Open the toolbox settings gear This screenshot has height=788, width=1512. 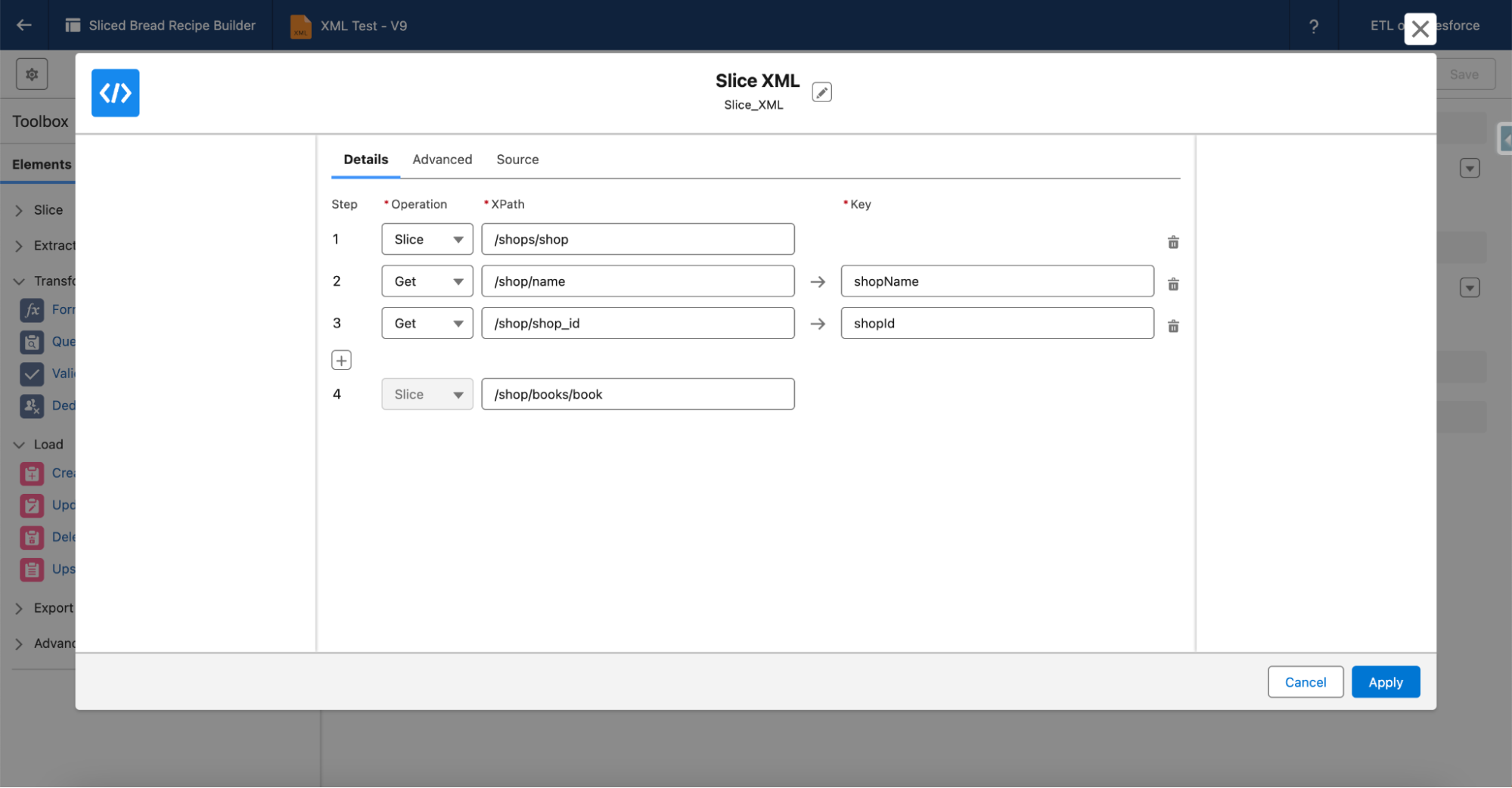click(32, 73)
